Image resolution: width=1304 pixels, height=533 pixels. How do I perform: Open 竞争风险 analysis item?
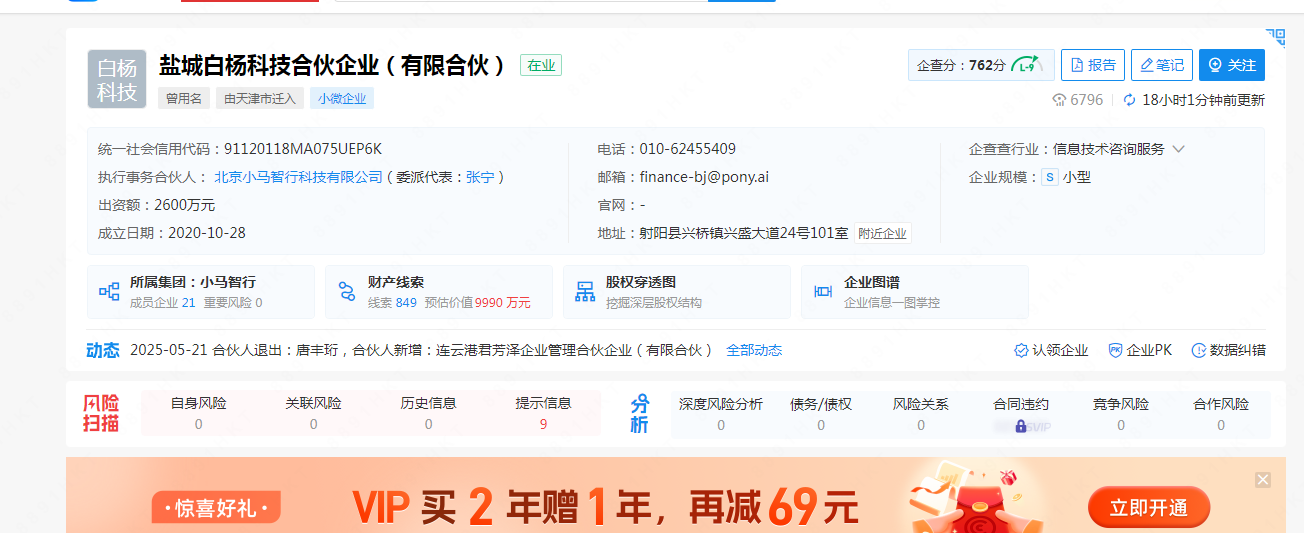pos(1121,413)
